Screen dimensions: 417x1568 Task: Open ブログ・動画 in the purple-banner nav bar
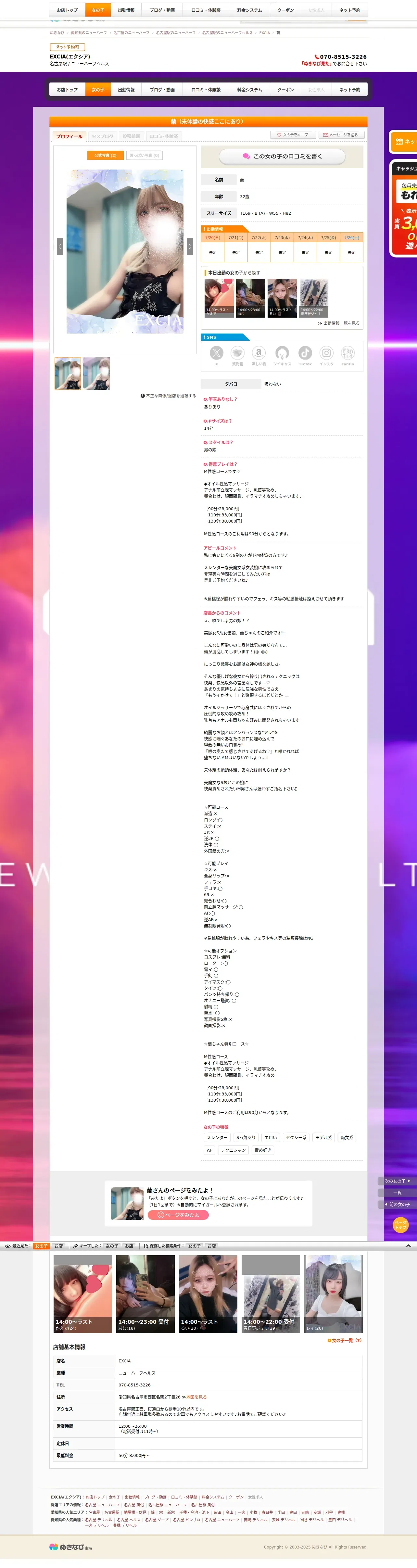pyautogui.click(x=162, y=90)
